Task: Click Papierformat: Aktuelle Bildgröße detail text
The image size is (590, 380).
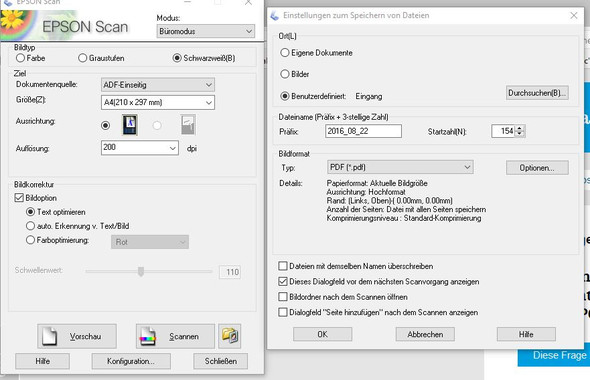Action: click(377, 183)
